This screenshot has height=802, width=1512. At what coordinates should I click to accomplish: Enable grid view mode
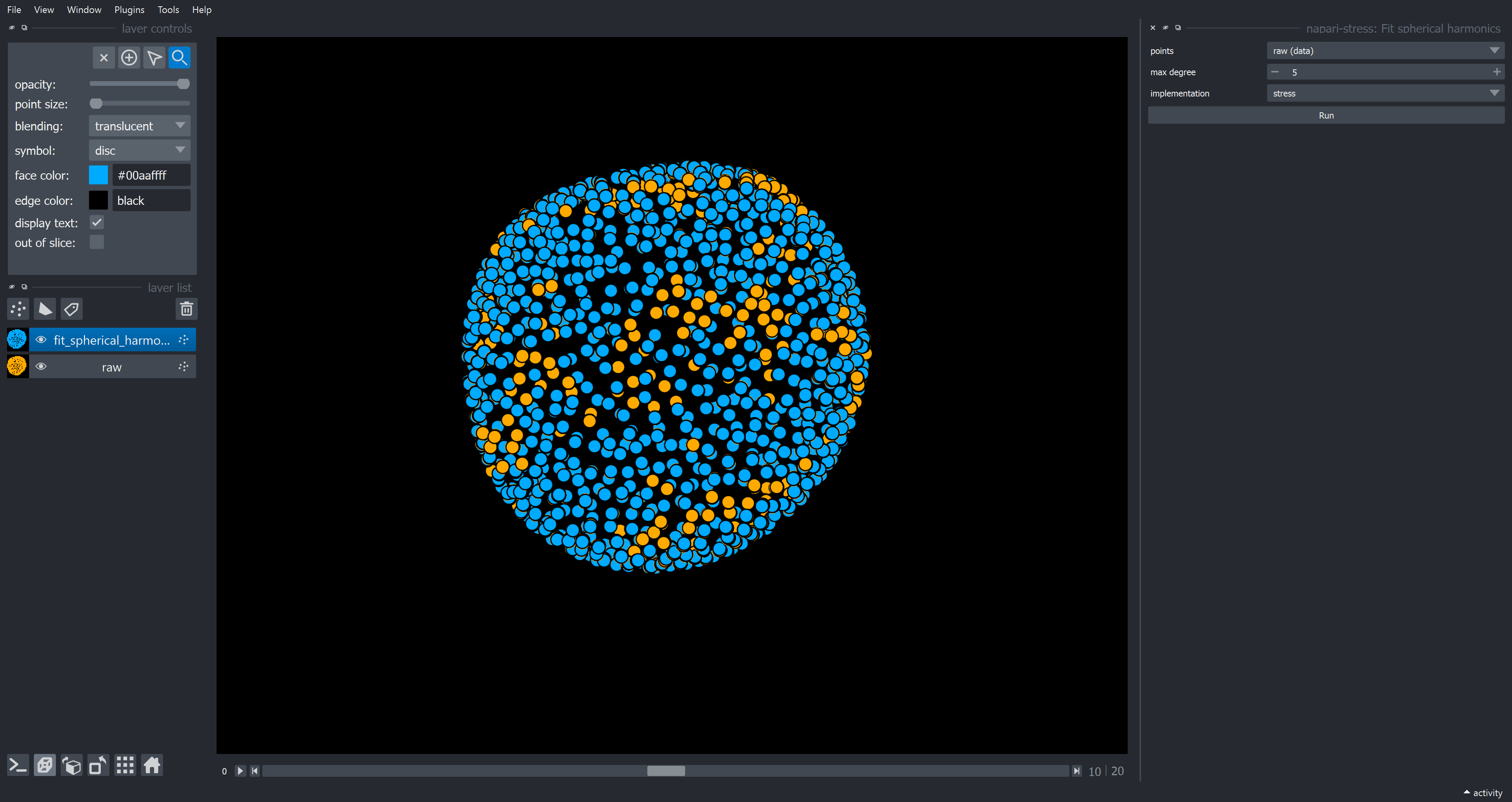point(125,765)
